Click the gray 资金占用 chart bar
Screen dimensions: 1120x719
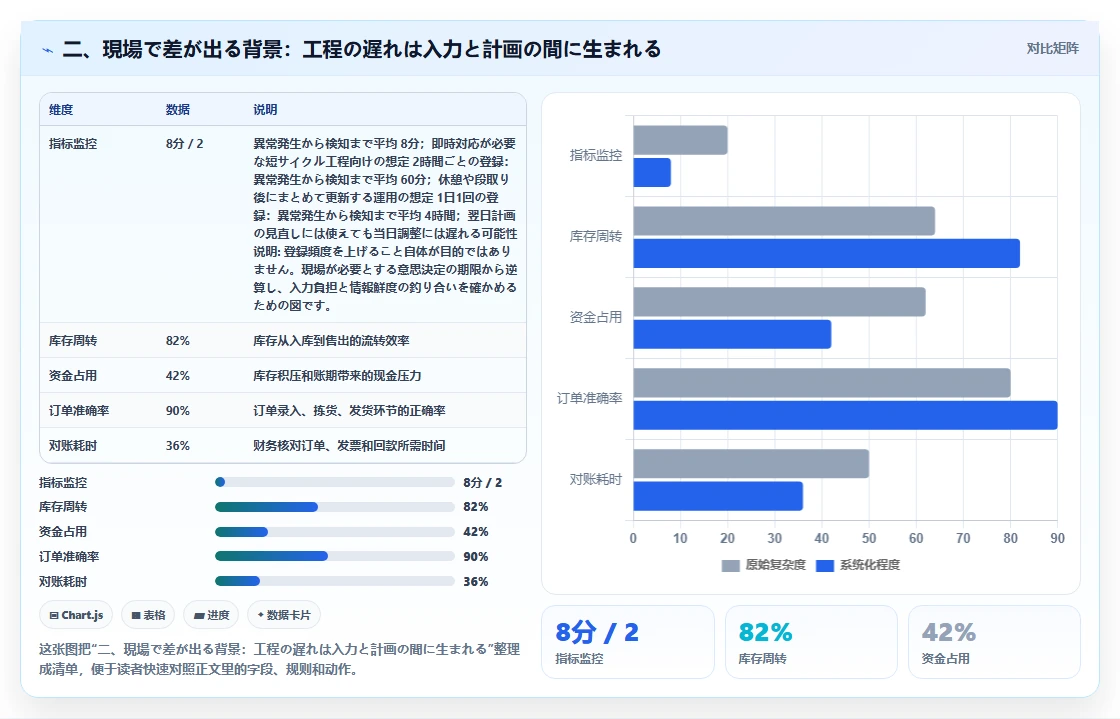pyautogui.click(x=779, y=302)
